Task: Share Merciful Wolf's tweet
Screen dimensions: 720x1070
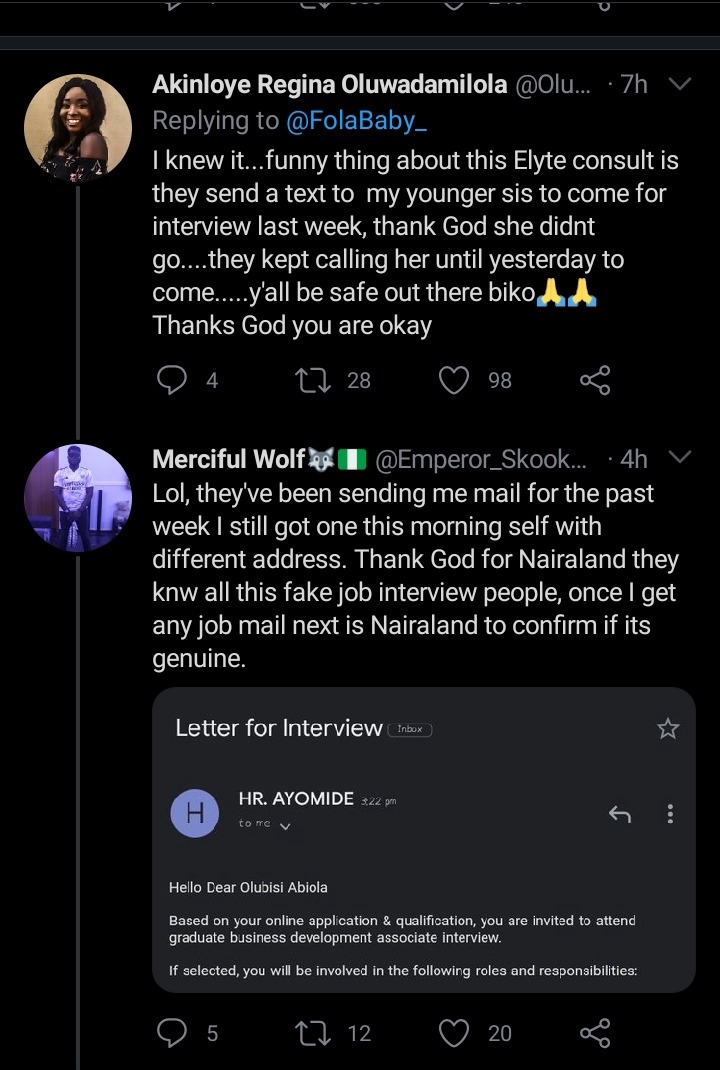Action: pos(595,1032)
